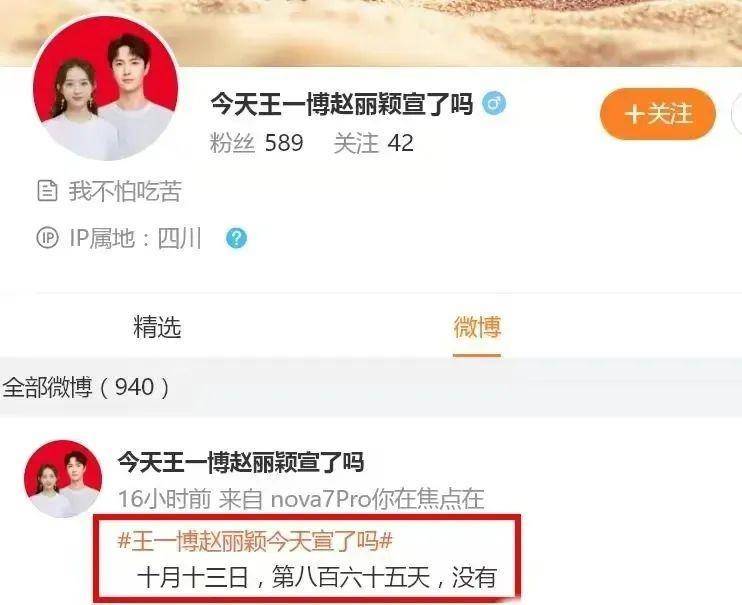Click the bio document icon
The image size is (742, 605).
(x=47, y=191)
